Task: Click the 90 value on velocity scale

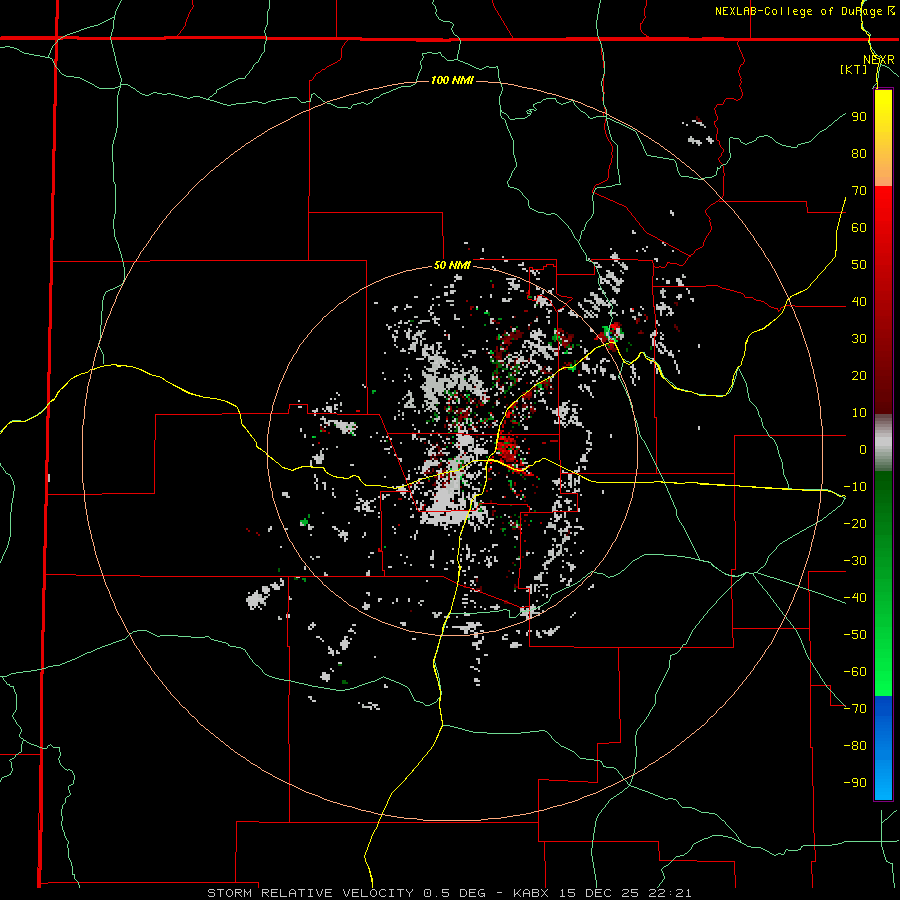Action: tap(859, 117)
